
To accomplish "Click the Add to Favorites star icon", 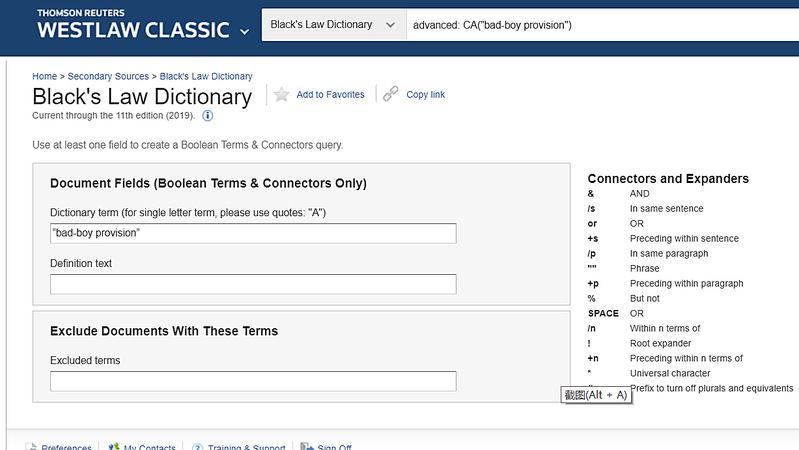I will pyautogui.click(x=282, y=94).
